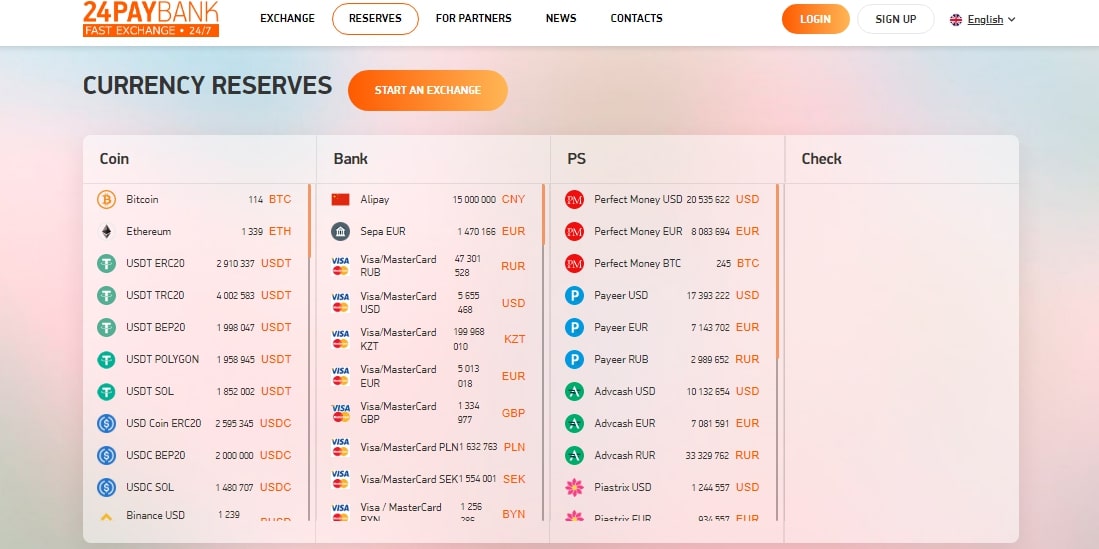Screen dimensions: 1099x549
Task: Click the USDT BEP20 Tether icon
Action: [107, 327]
